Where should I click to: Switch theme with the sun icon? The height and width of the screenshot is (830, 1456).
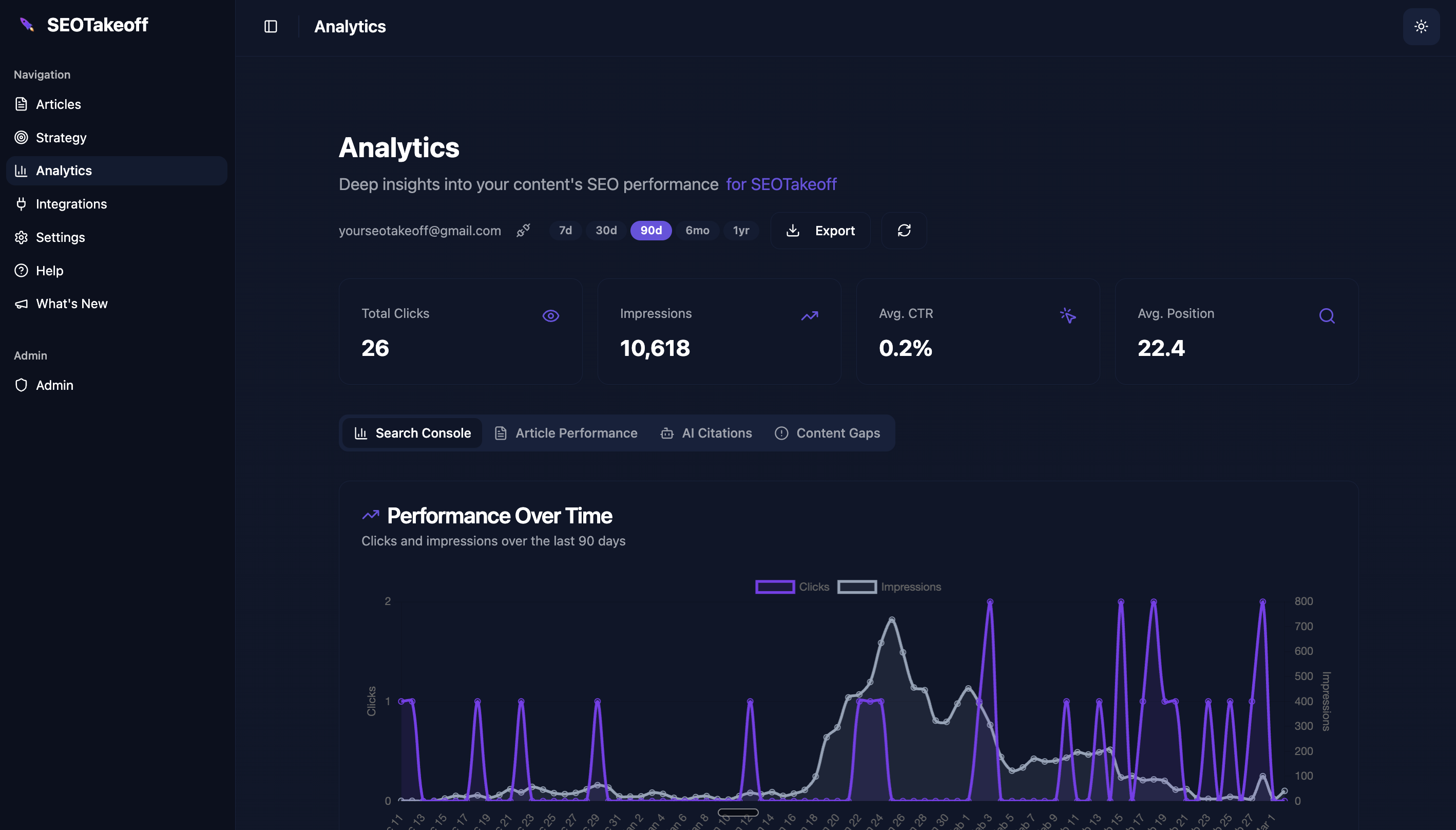coord(1421,26)
